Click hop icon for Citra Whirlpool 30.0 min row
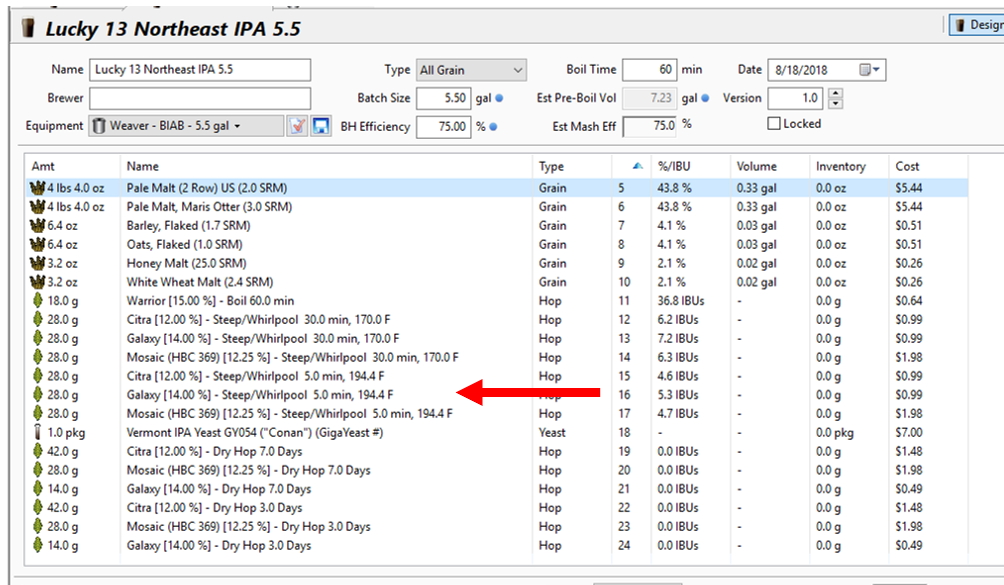 [38, 319]
